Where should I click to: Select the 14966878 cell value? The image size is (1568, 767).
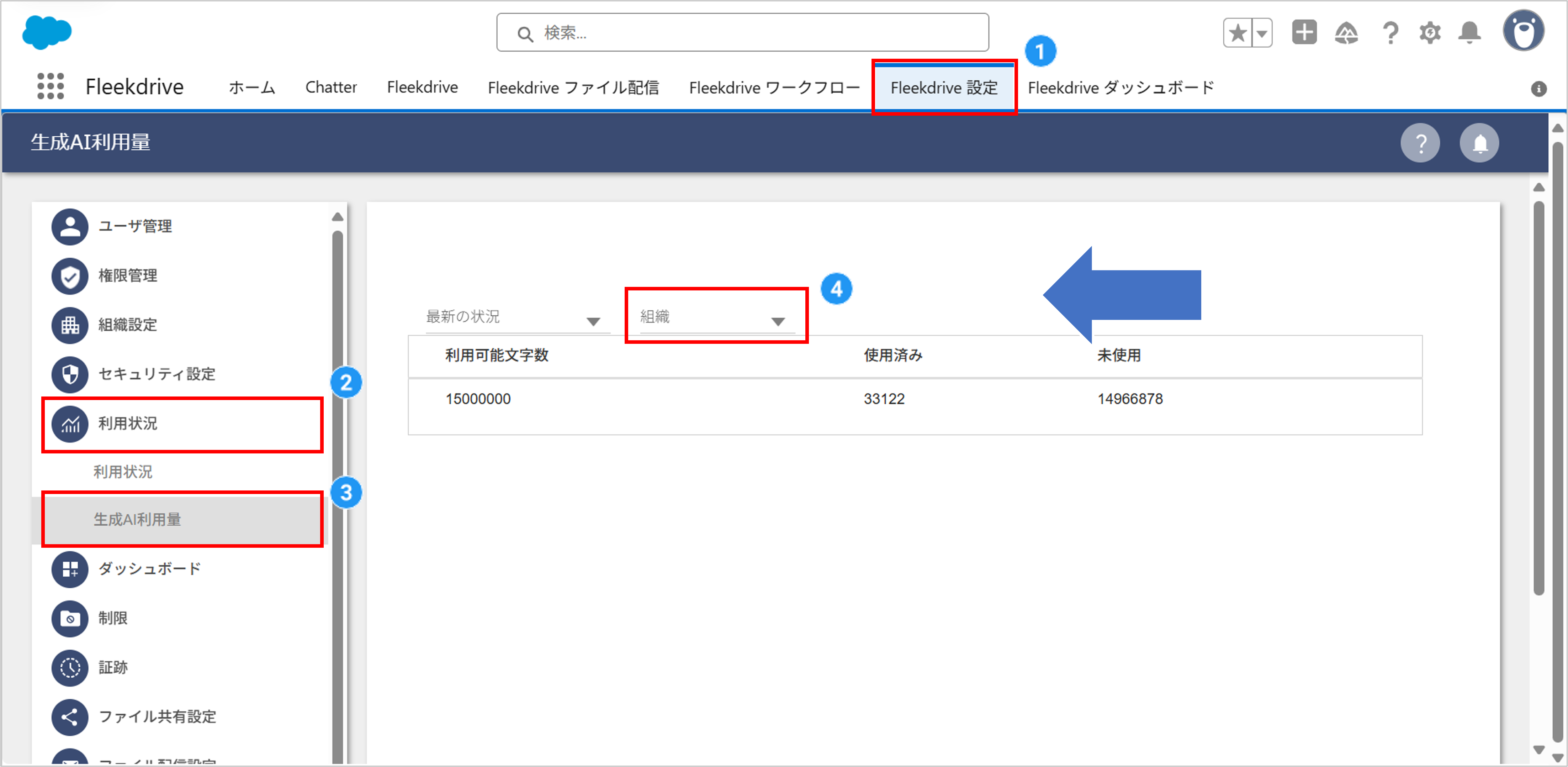(x=1130, y=400)
